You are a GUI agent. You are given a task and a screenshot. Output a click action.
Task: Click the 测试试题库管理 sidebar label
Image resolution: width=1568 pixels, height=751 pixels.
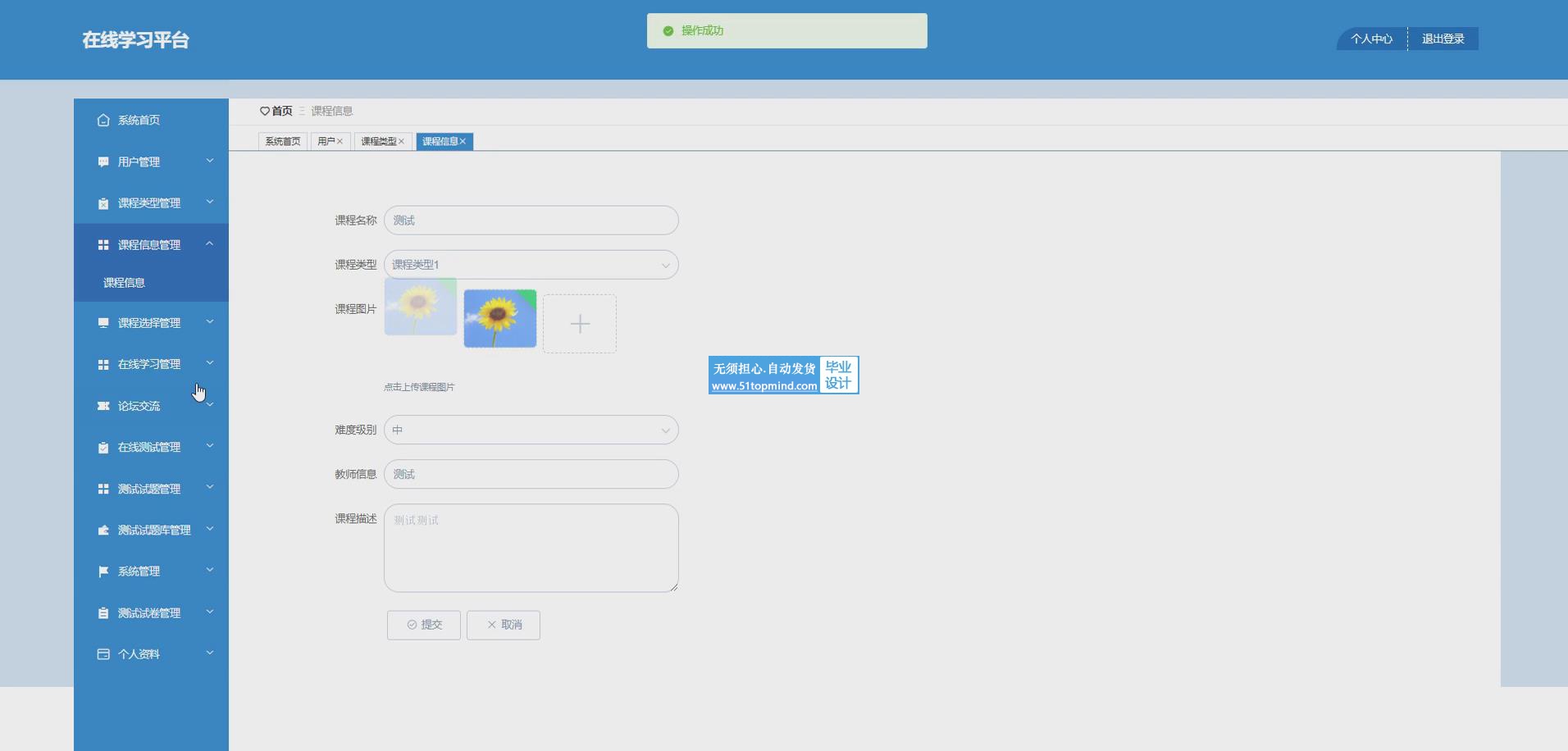[154, 530]
